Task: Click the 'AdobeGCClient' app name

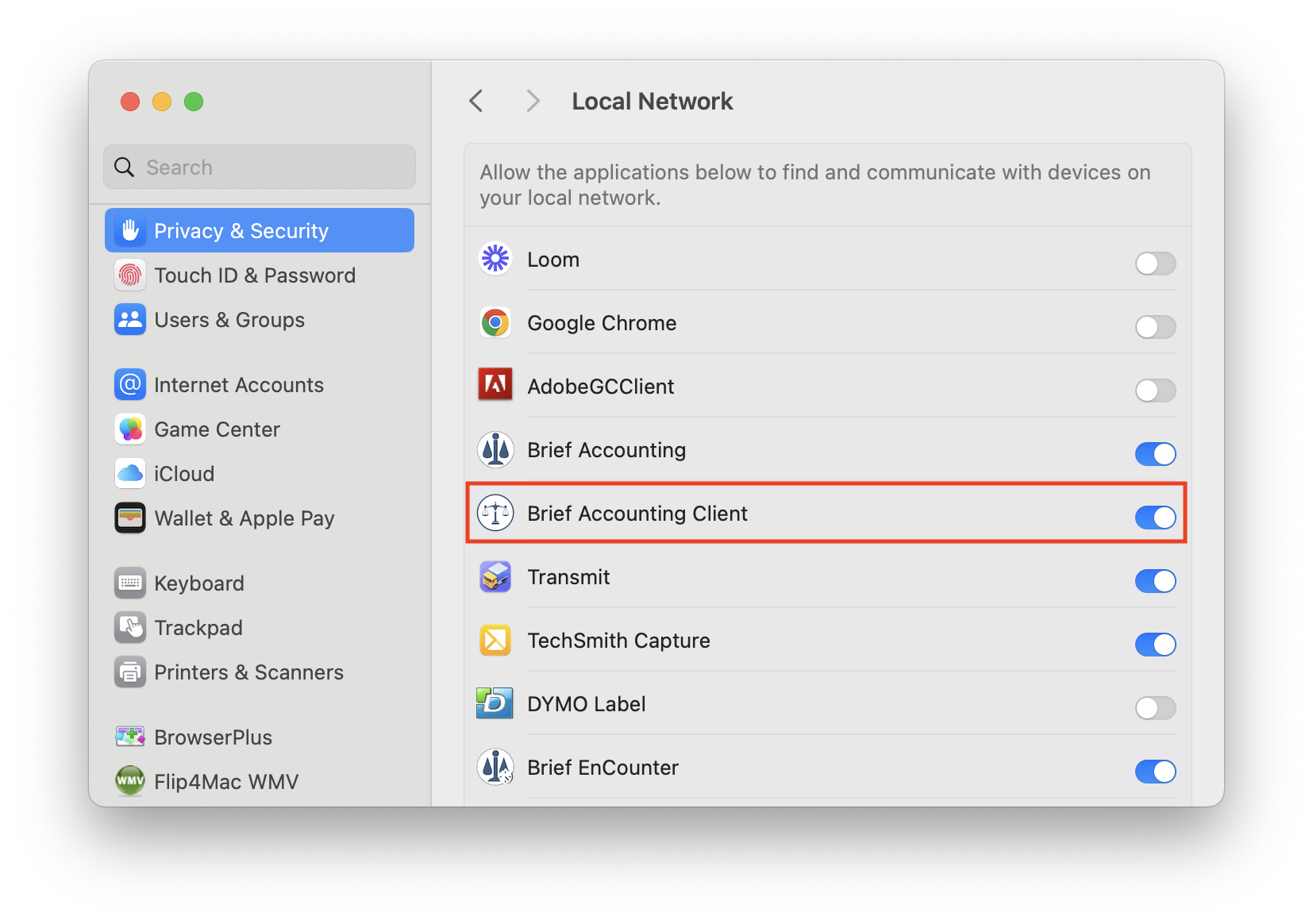Action: [x=601, y=387]
